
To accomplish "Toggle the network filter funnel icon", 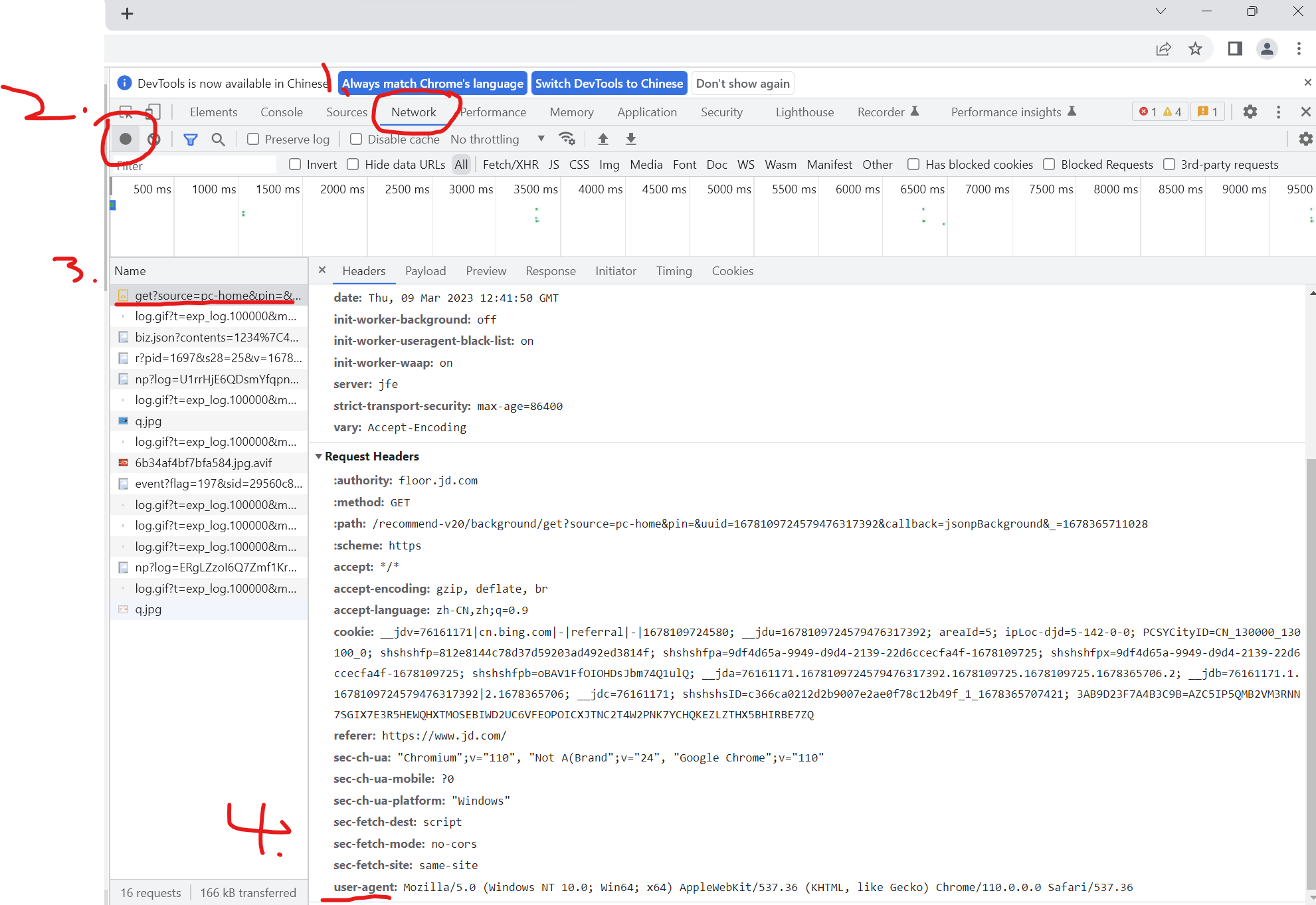I will (191, 139).
